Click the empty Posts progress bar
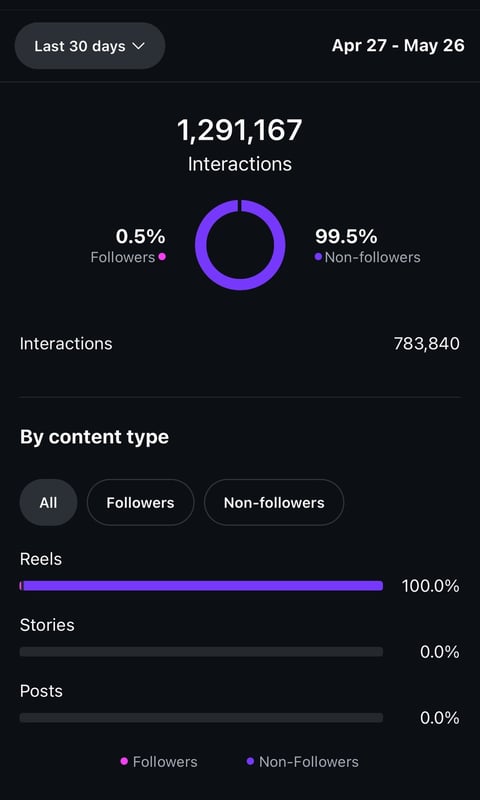Screen dimensions: 480x800 [x=201, y=718]
